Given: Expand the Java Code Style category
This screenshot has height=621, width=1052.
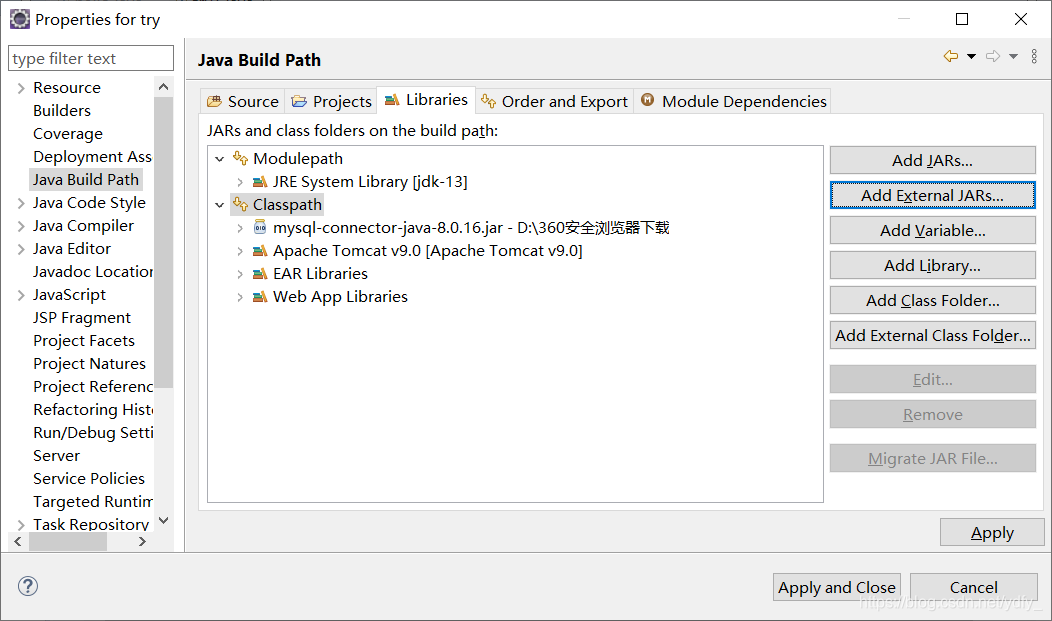Looking at the screenshot, I should coord(21,203).
